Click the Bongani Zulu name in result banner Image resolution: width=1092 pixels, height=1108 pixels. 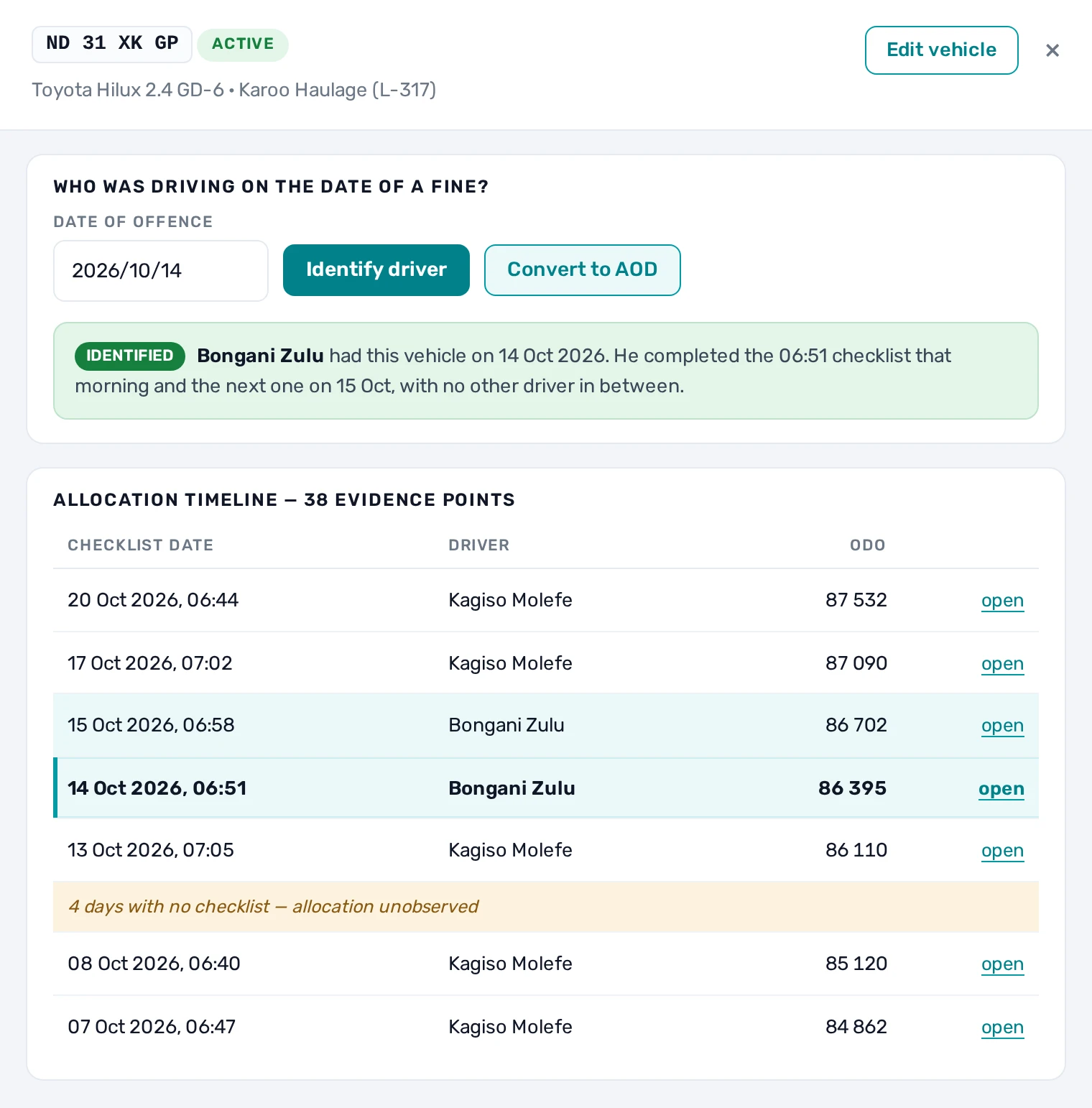[260, 356]
